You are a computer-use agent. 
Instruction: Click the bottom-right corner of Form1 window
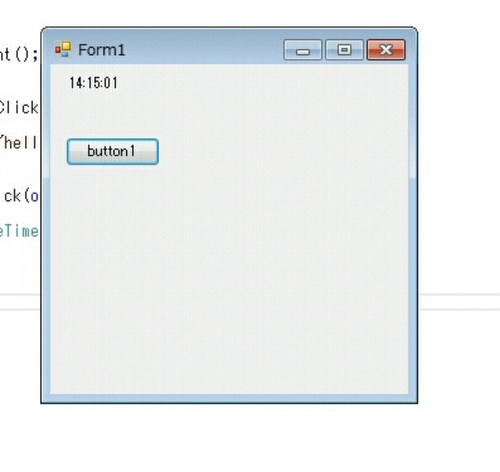[x=415, y=401]
